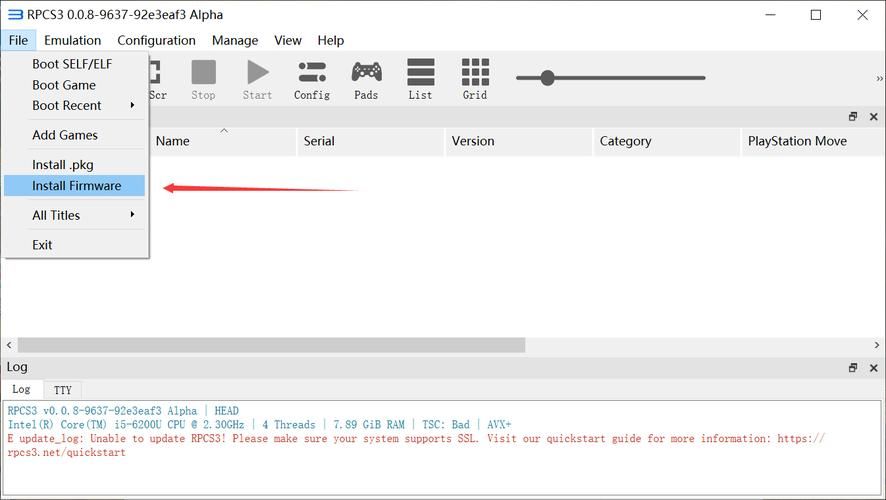Click the RPCS3 v0.0.8 Alpha HEAD log line
The width and height of the screenshot is (886, 500).
(x=123, y=411)
